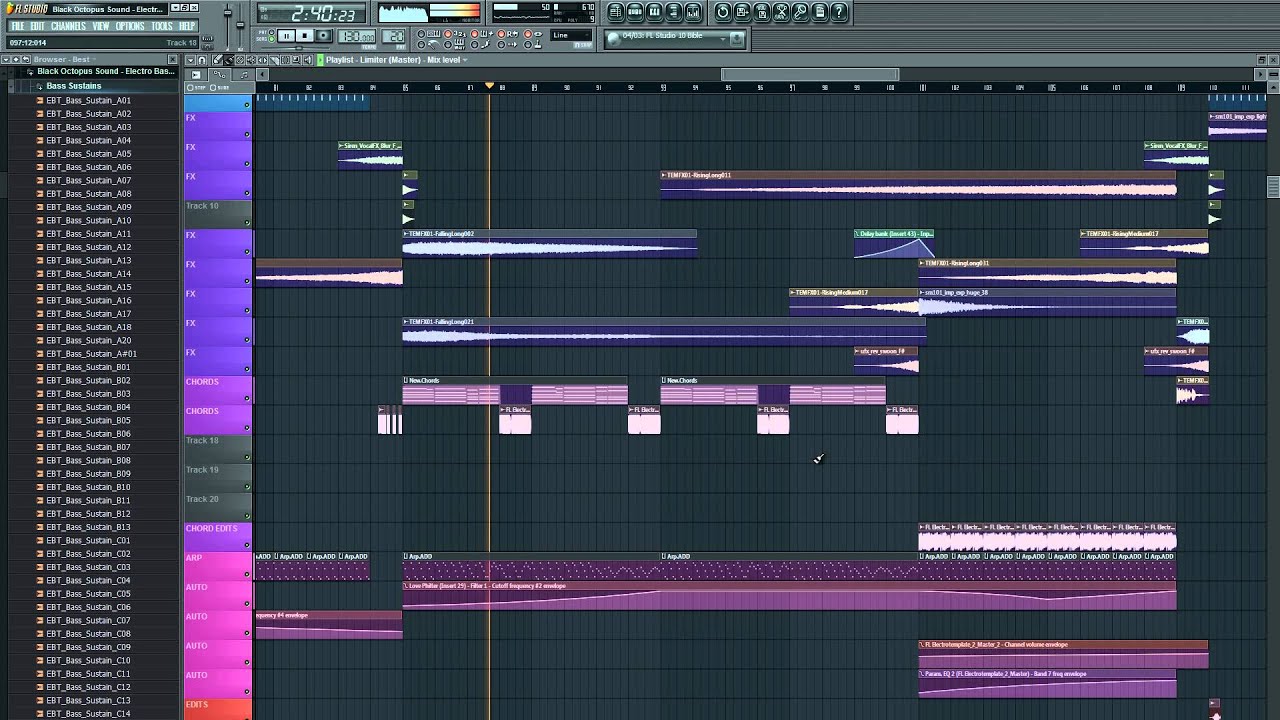
Task: Click the record button
Action: coord(323,36)
